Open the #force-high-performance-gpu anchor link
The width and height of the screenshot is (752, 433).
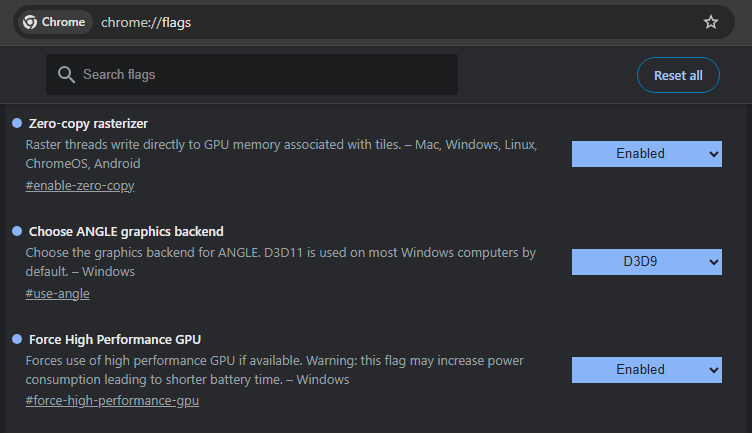point(112,402)
